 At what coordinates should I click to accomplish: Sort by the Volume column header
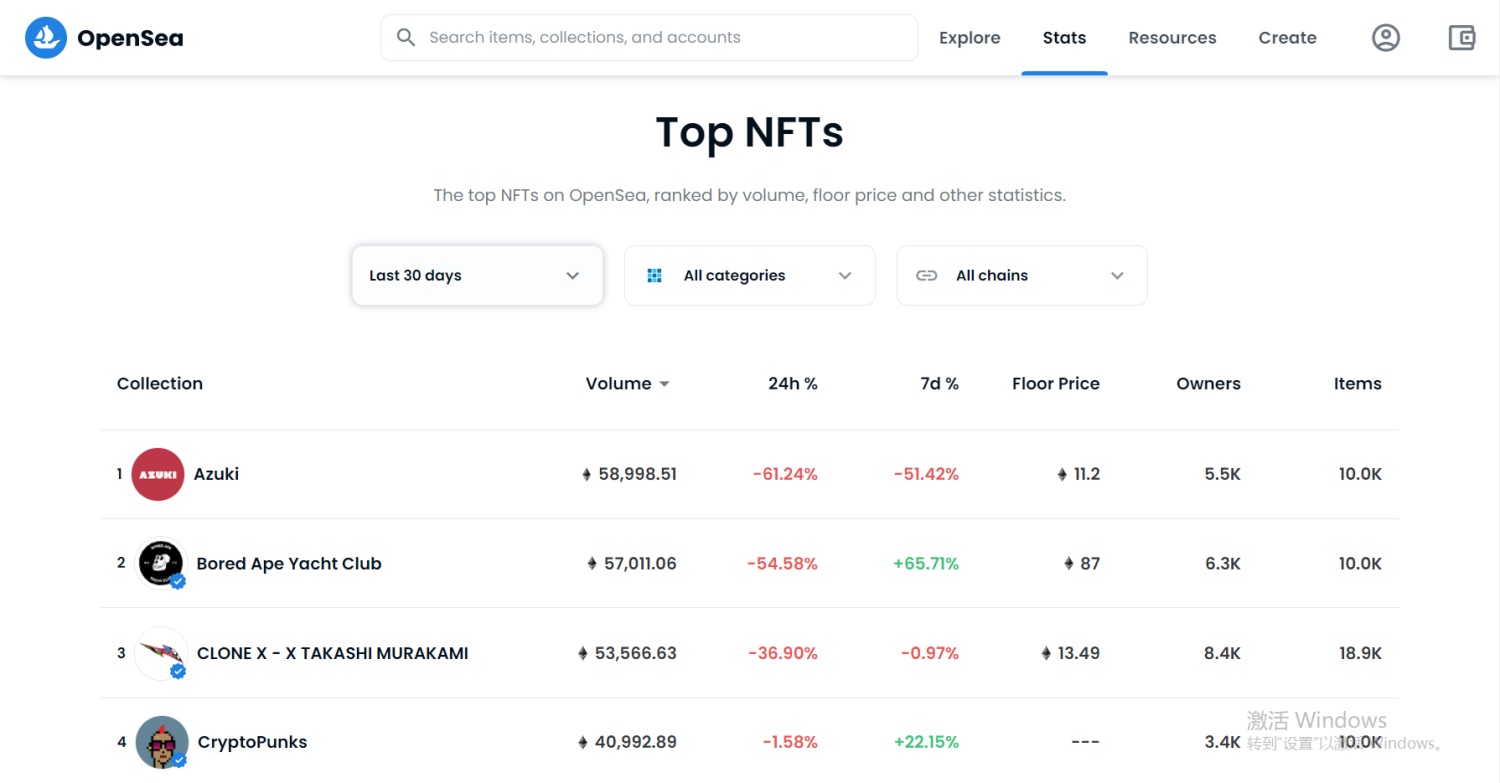pyautogui.click(x=618, y=384)
